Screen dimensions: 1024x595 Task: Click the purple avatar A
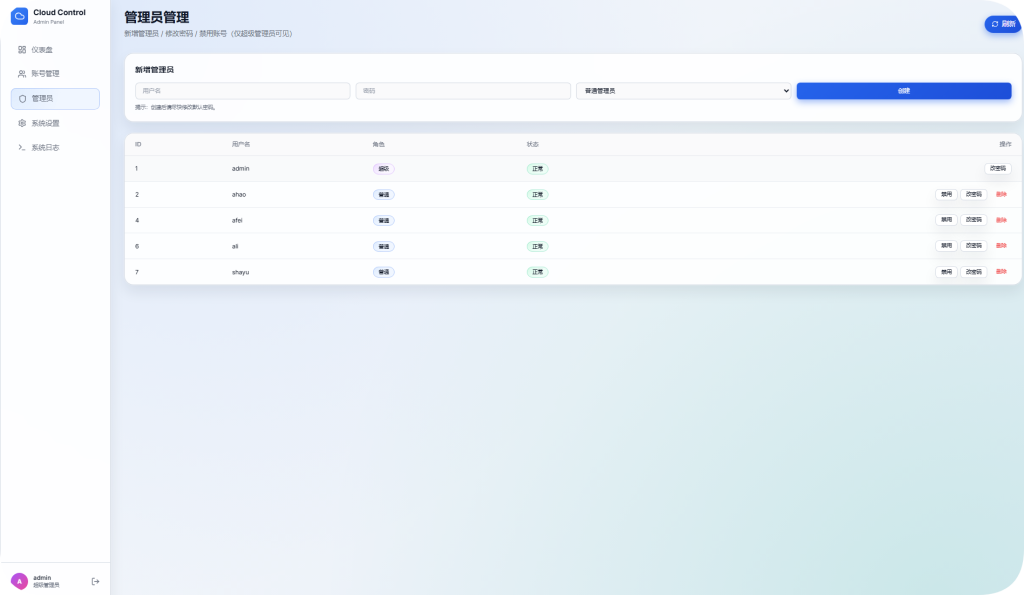[x=20, y=581]
